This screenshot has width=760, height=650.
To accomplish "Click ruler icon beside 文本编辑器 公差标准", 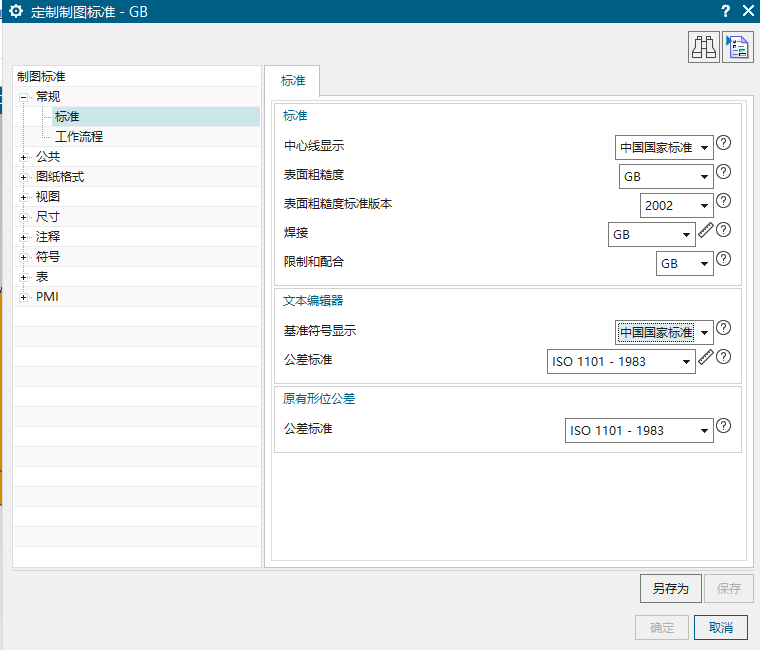I will 706,356.
